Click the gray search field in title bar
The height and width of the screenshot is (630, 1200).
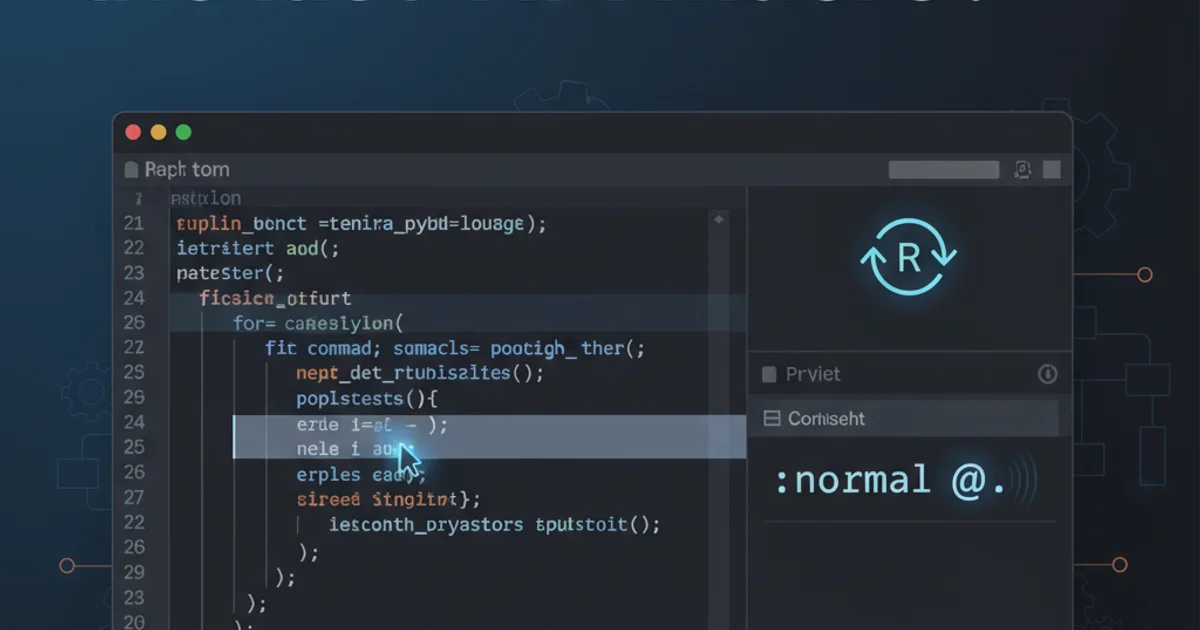point(943,170)
